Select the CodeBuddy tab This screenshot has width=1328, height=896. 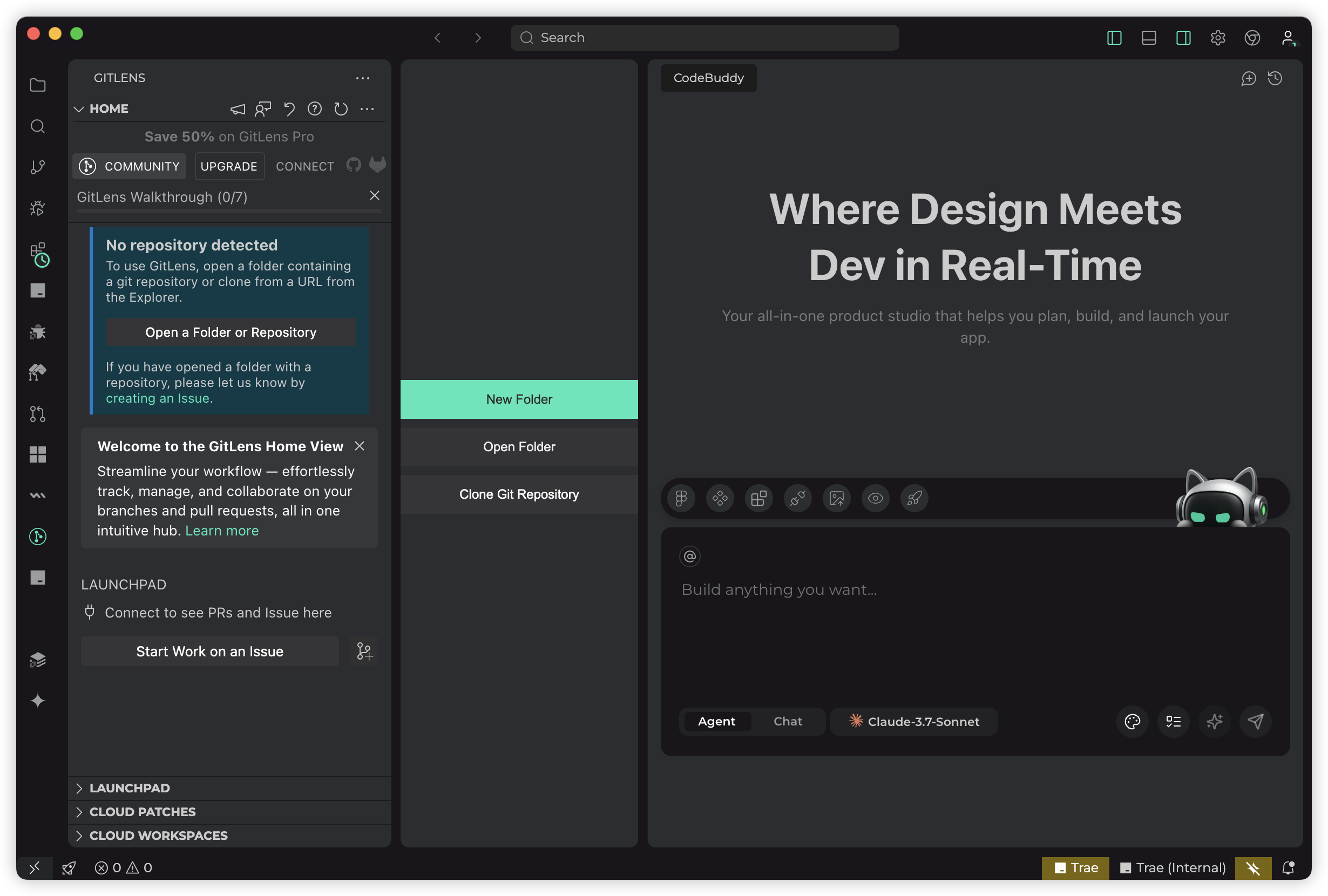[708, 78]
